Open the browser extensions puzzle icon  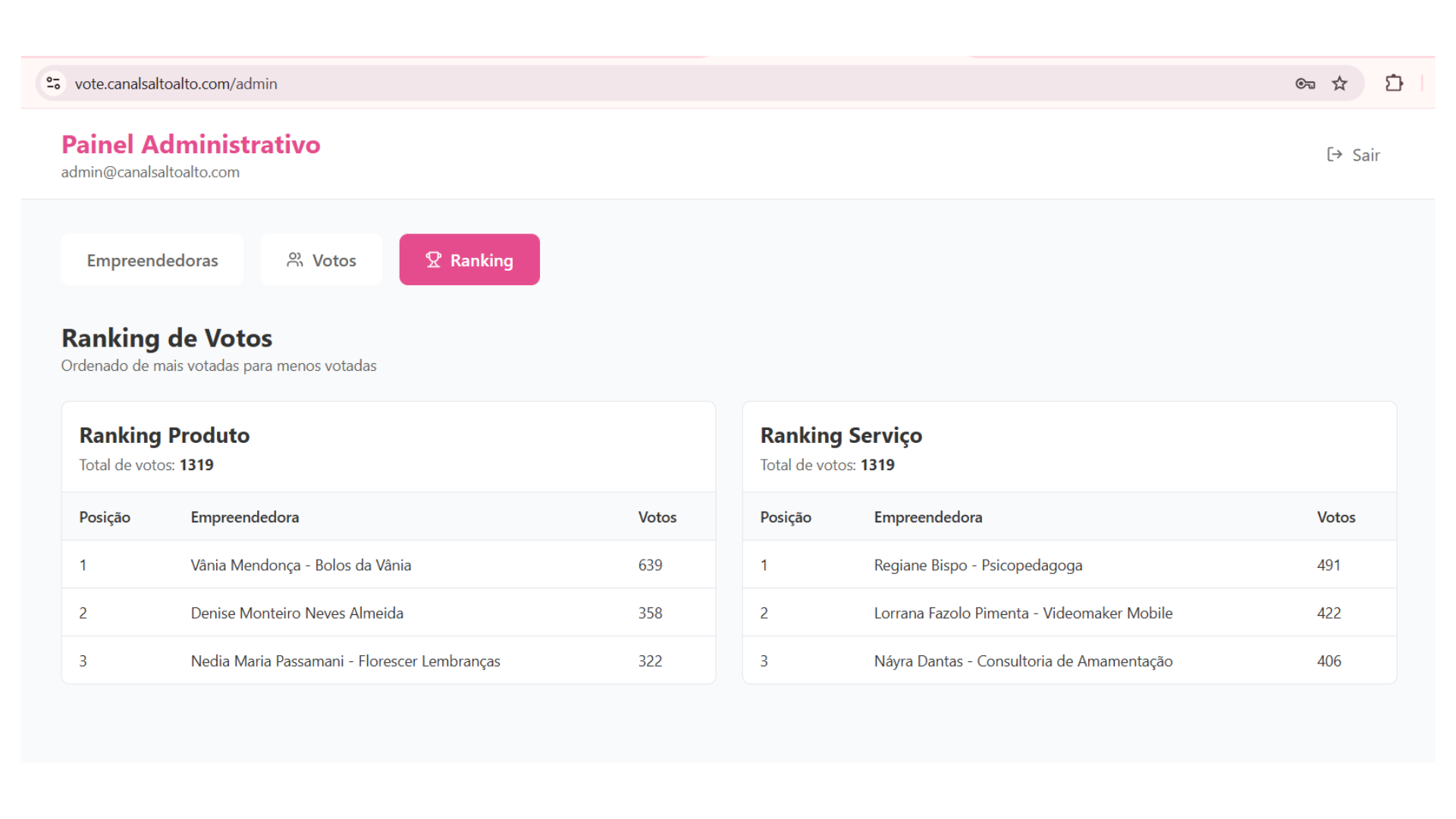(x=1394, y=83)
